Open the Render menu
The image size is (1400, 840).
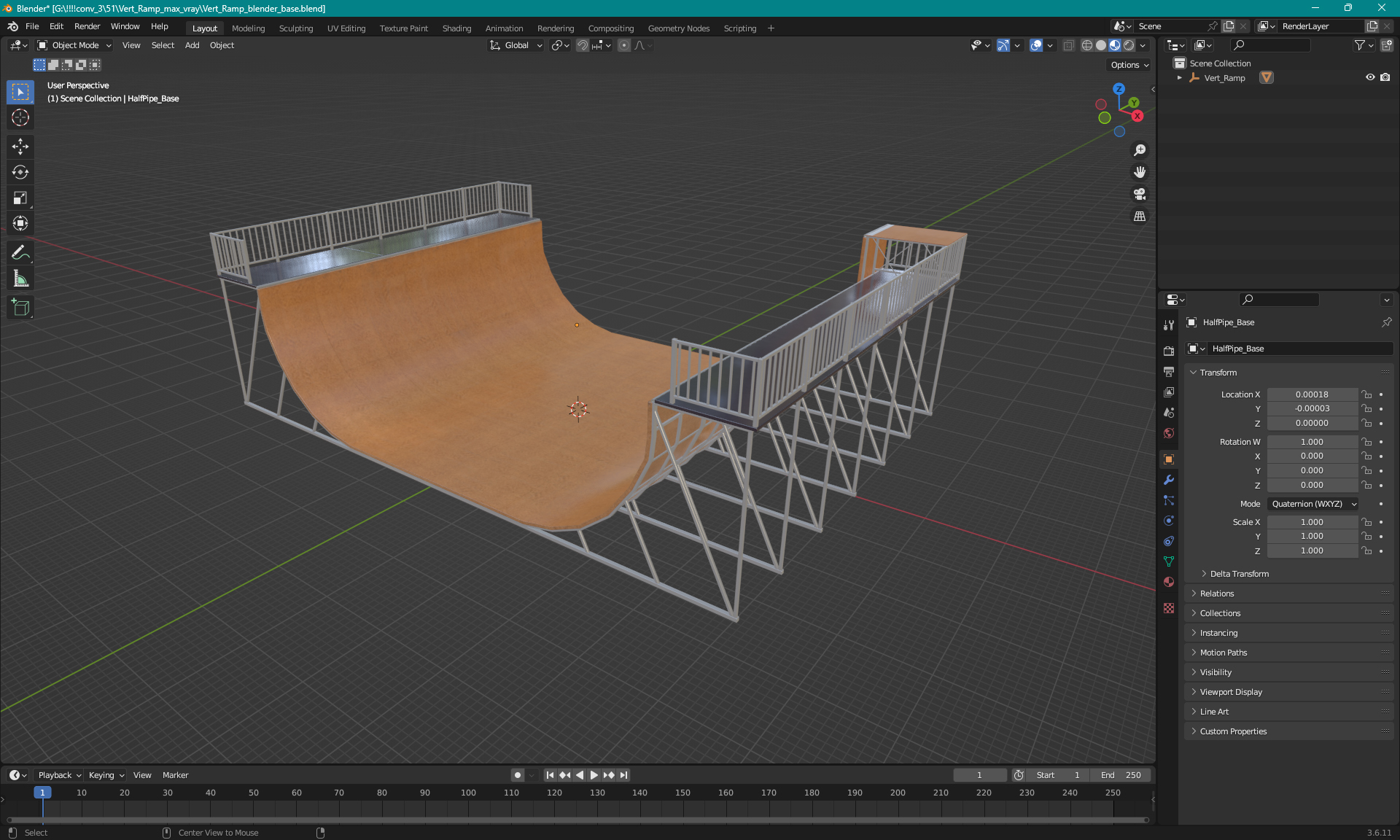87,26
